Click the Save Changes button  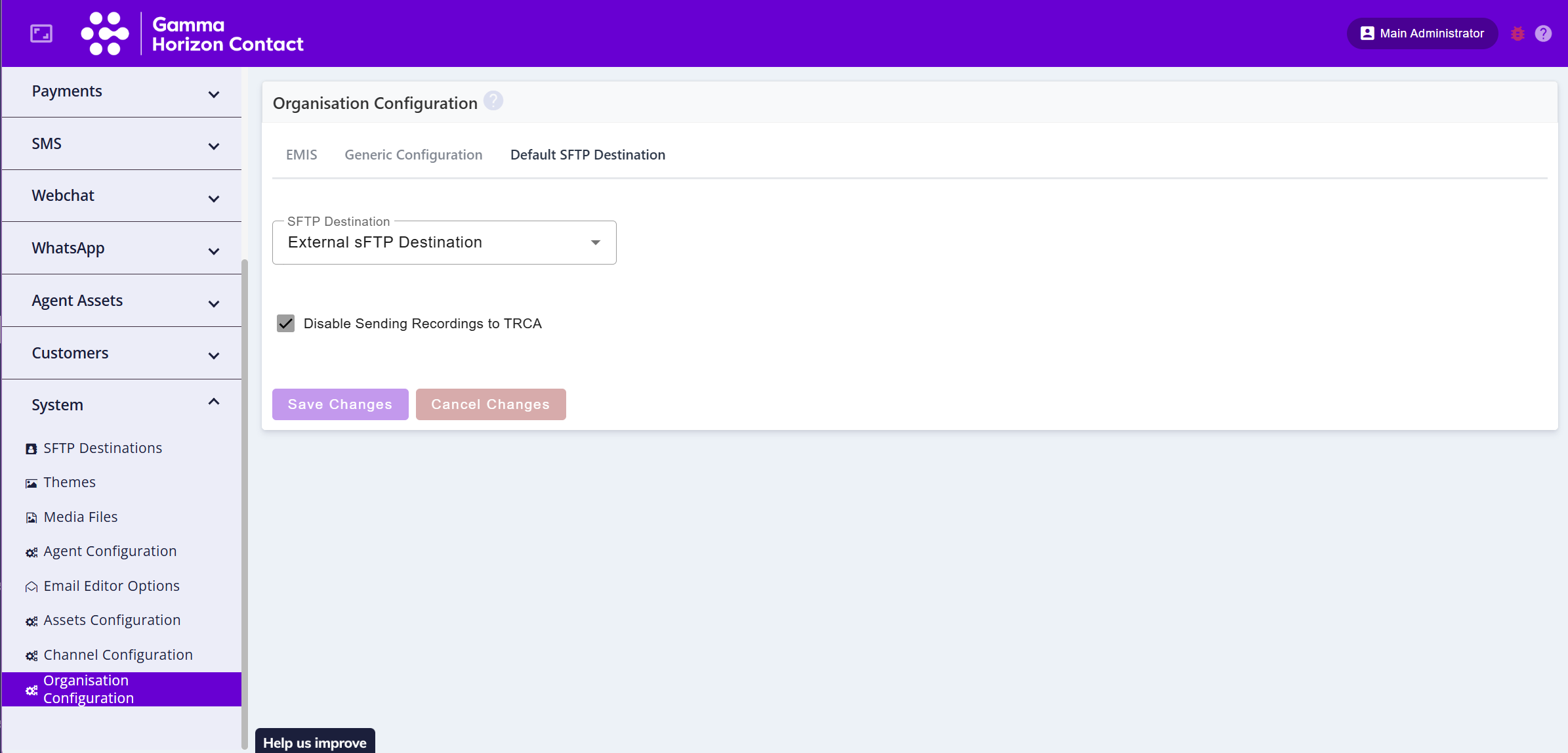point(340,404)
